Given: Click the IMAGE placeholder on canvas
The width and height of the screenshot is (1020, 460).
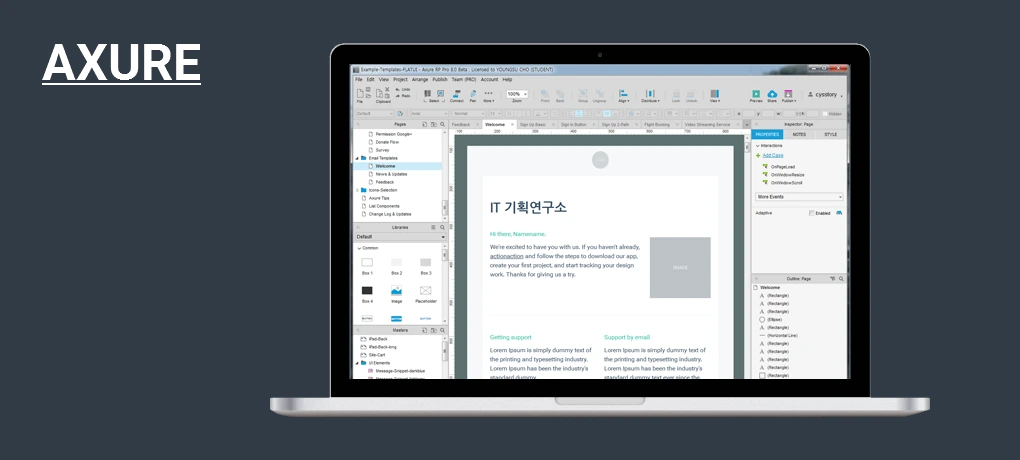Looking at the screenshot, I should (x=680, y=267).
